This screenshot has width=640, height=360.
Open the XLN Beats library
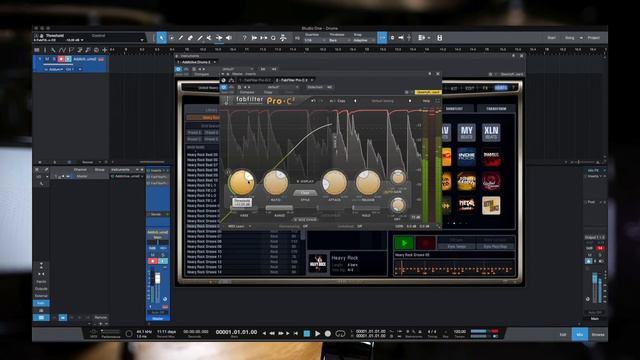tap(491, 132)
